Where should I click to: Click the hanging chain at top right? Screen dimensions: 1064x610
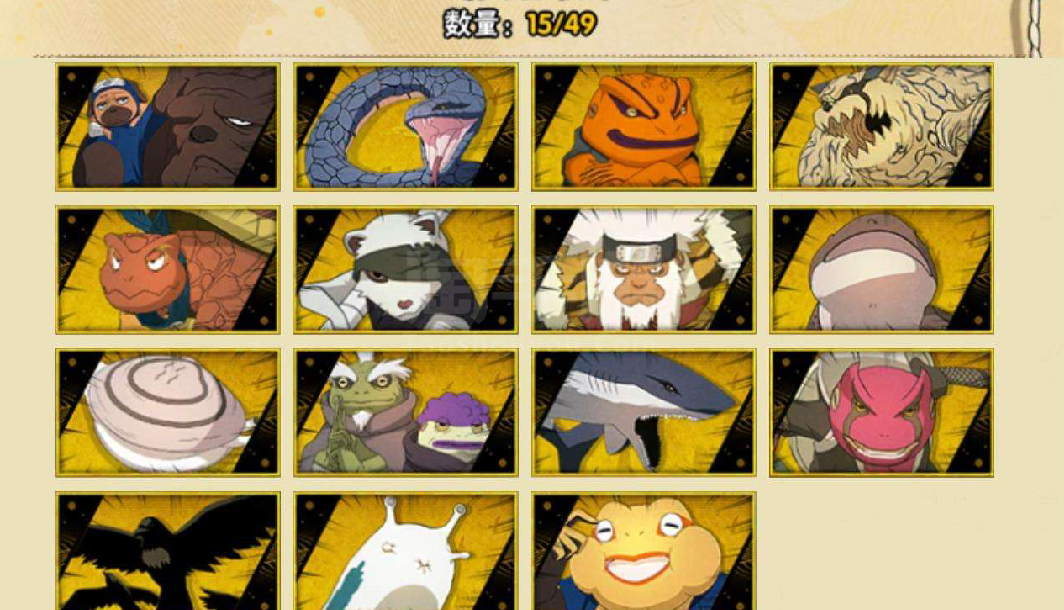click(1034, 27)
